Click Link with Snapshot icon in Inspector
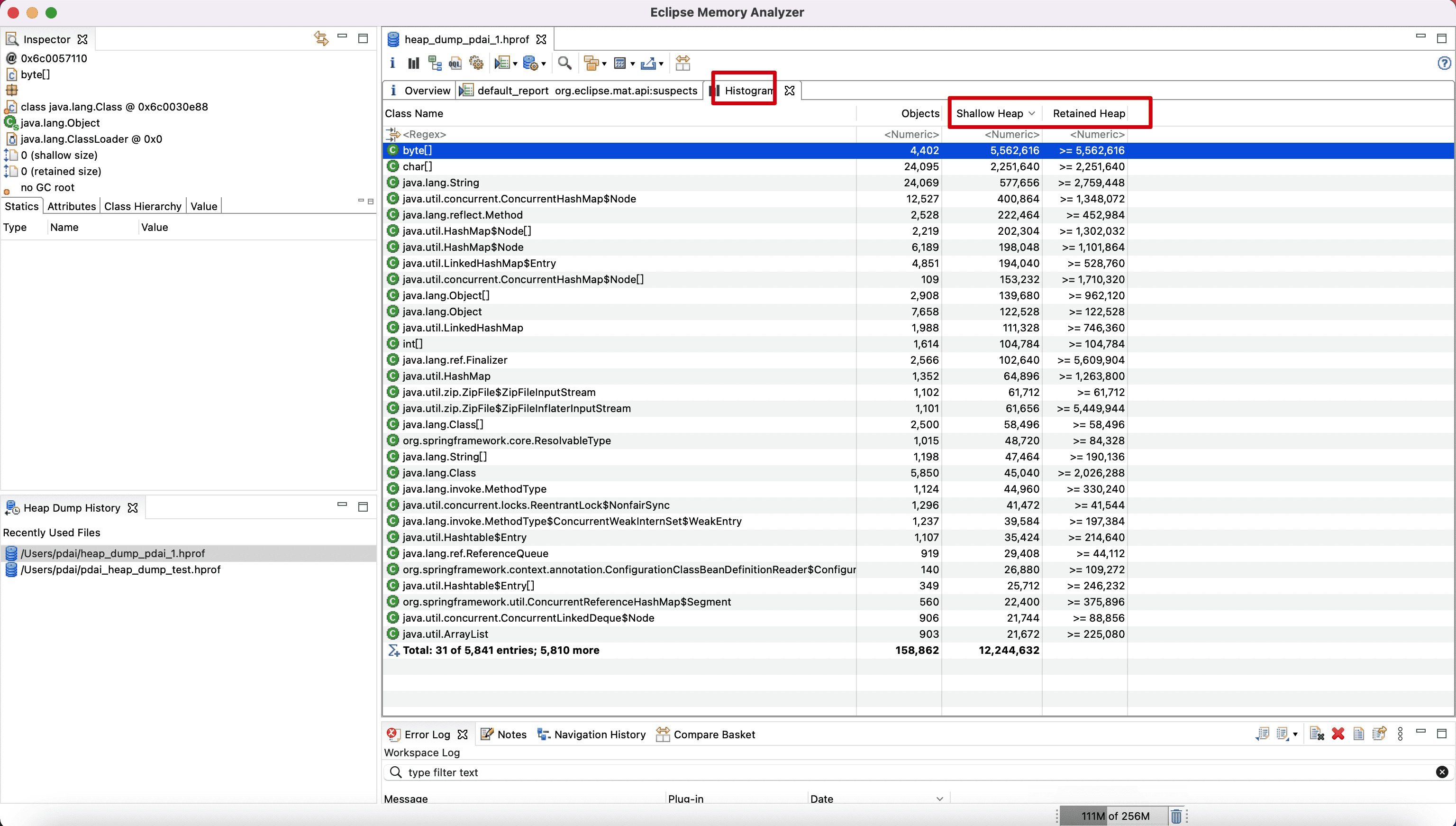1456x826 pixels. [321, 38]
